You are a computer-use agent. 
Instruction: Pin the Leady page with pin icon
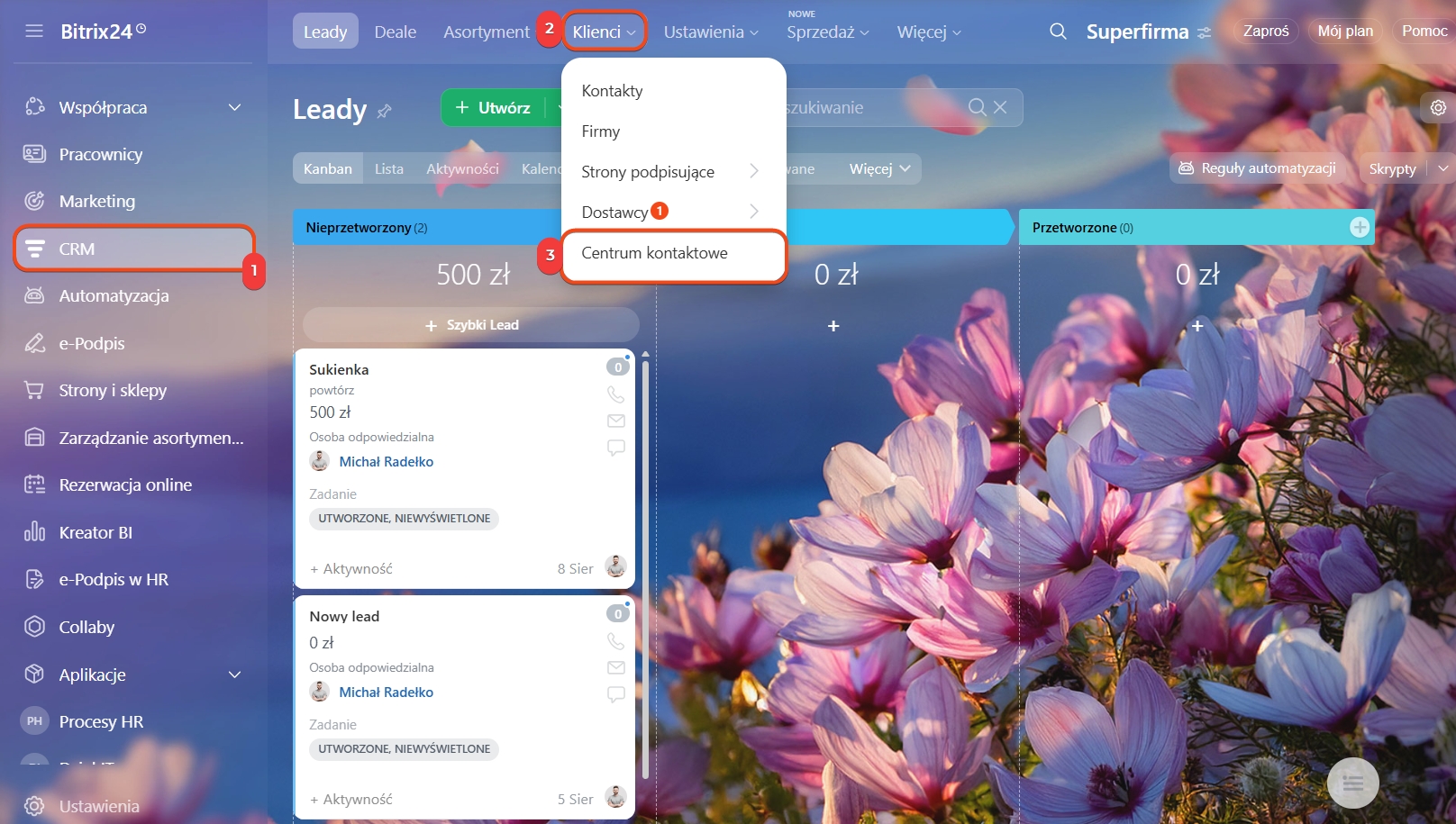tap(385, 111)
